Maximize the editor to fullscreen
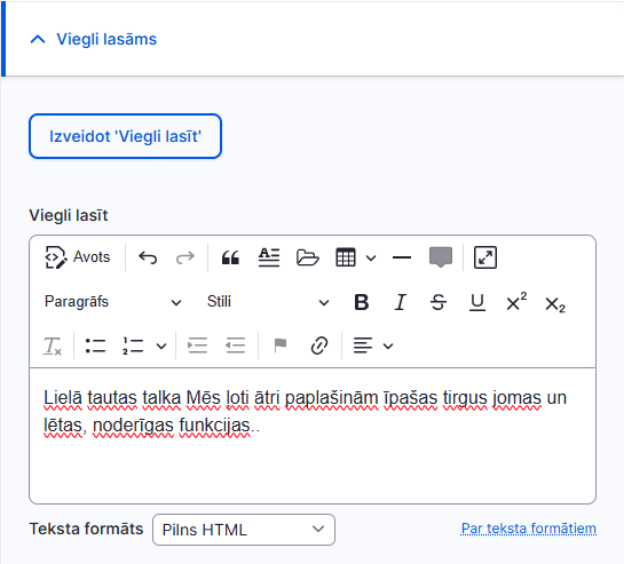Viewport: 624px width, 564px height. [485, 258]
